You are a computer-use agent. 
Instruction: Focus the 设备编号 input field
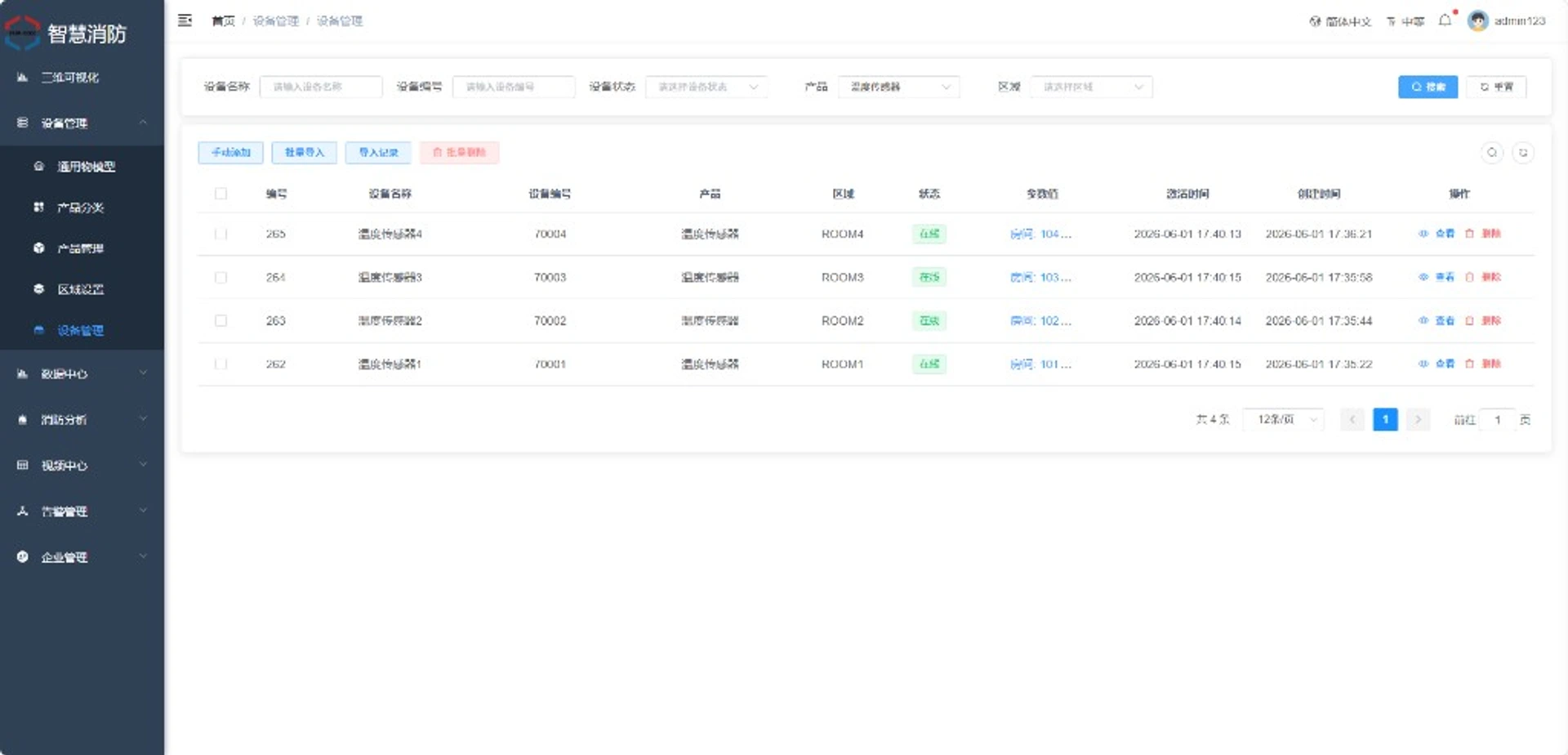coord(514,87)
